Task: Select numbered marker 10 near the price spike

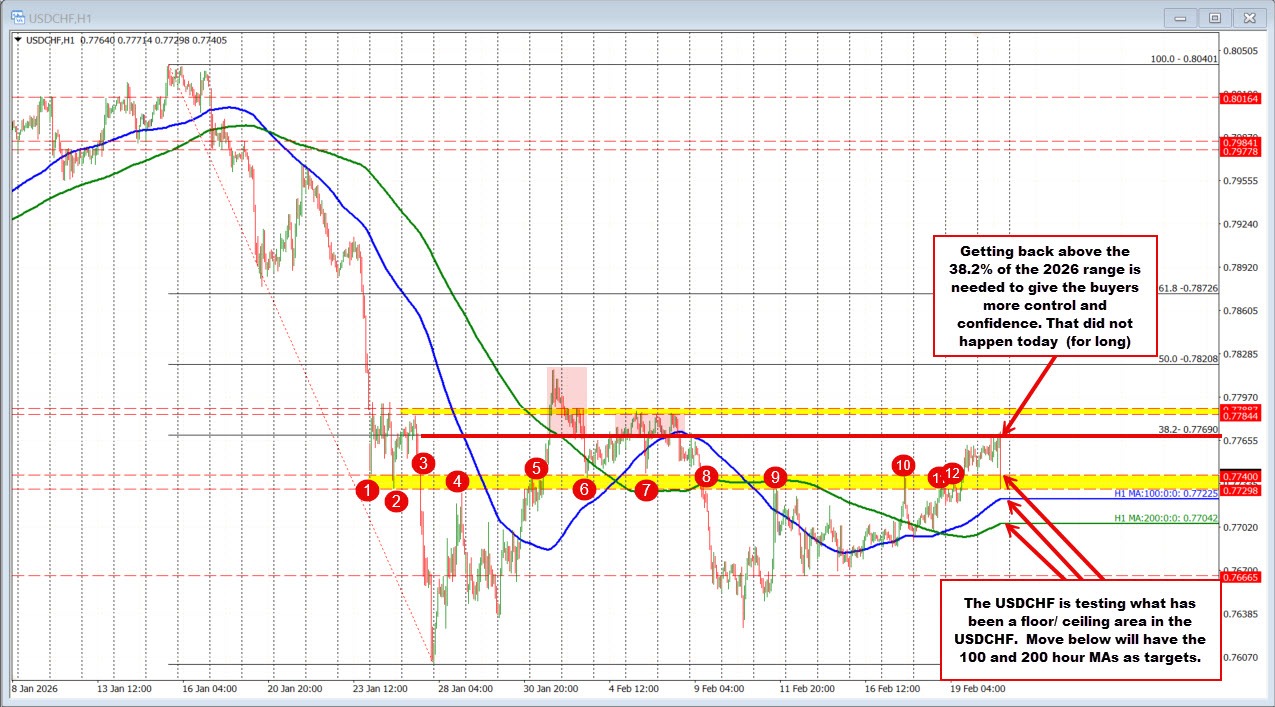Action: [x=903, y=465]
